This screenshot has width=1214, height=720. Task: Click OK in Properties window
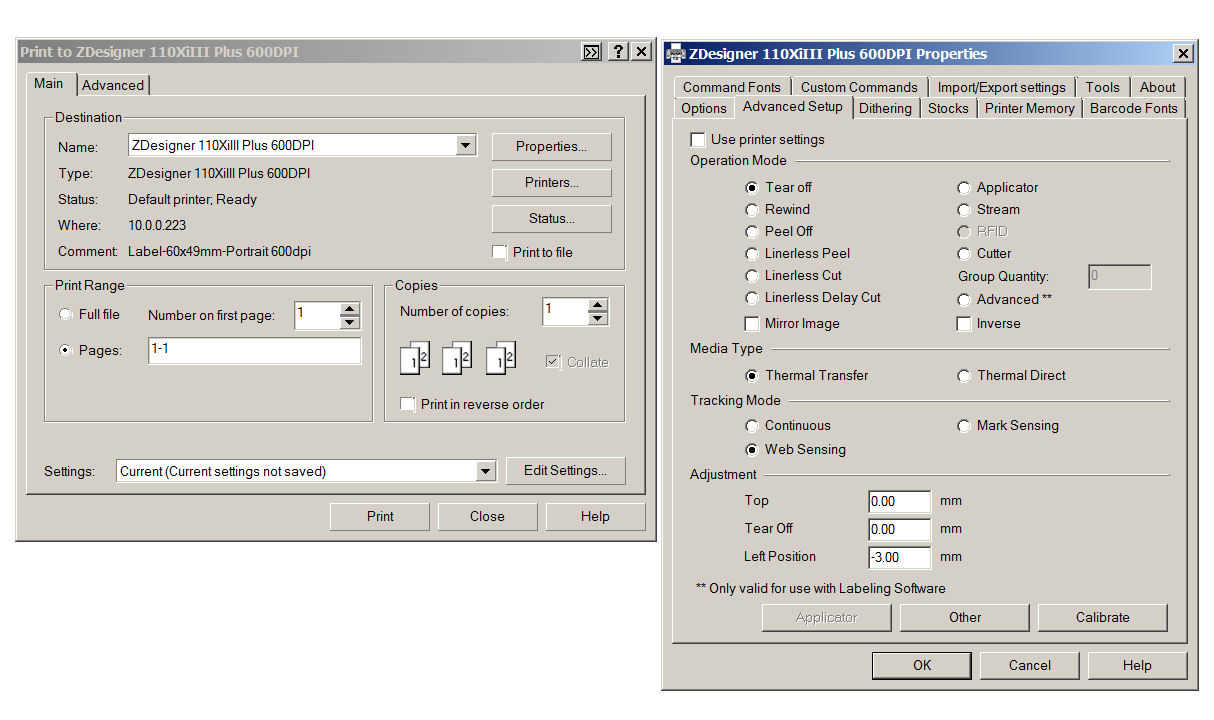[x=922, y=665]
